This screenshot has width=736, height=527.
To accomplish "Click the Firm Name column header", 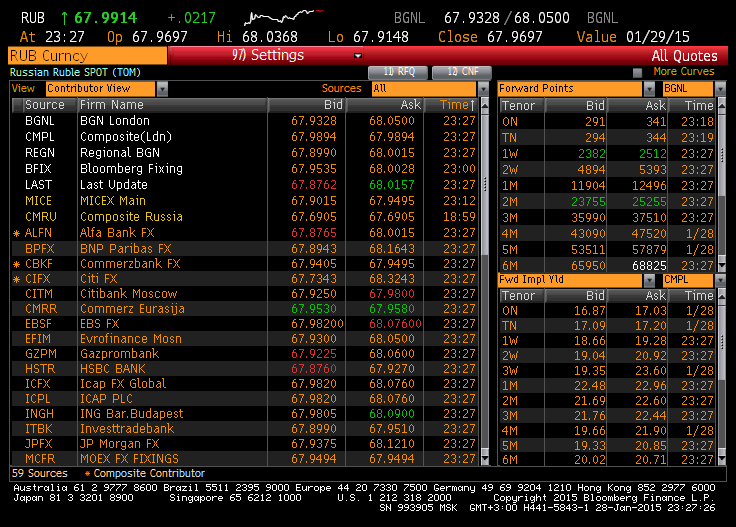I will (172, 105).
